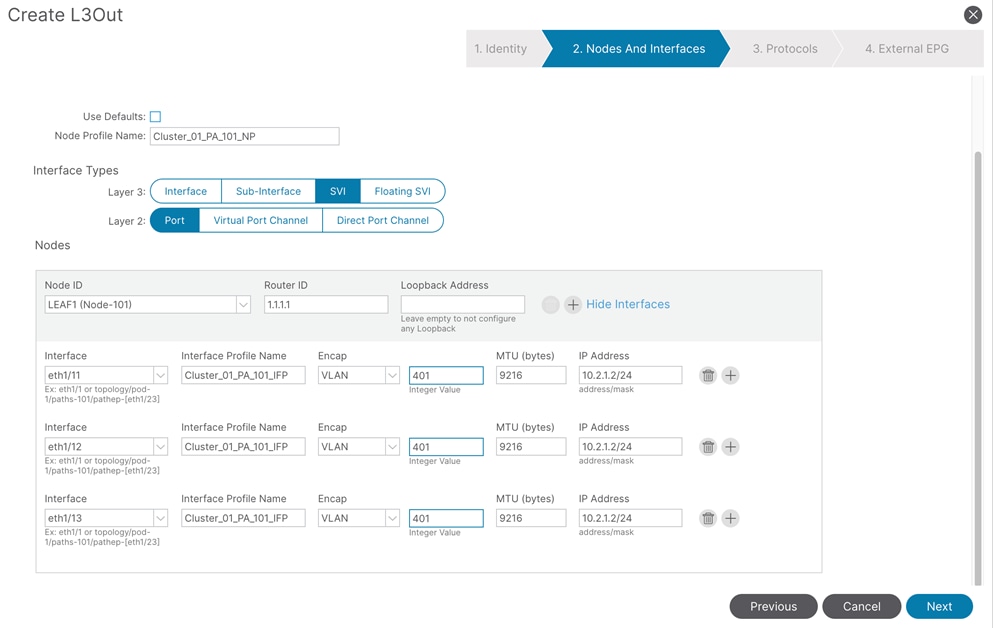
Task: Add a new interface below eth1/12
Action: (731, 446)
